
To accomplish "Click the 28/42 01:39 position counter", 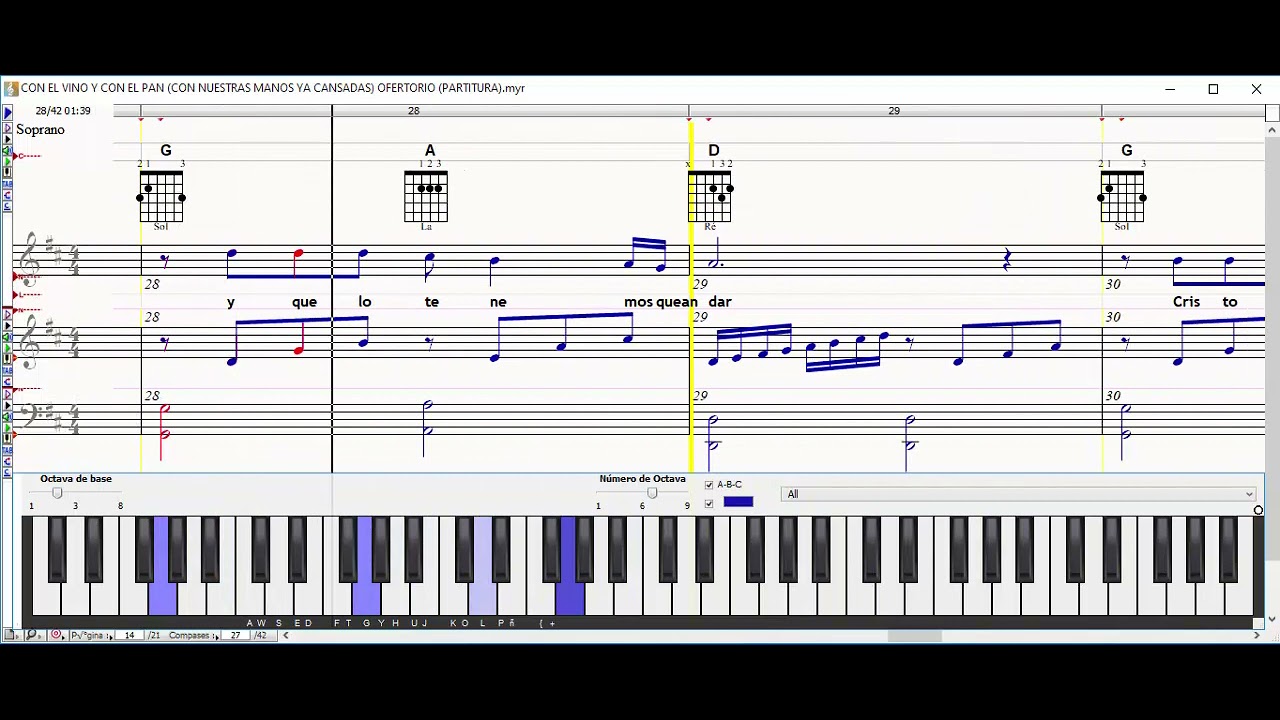I will [63, 111].
